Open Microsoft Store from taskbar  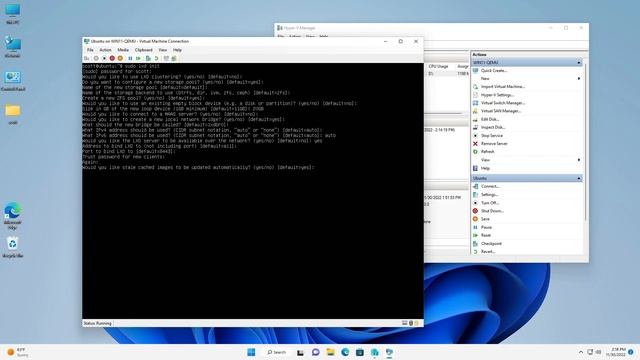coord(360,352)
